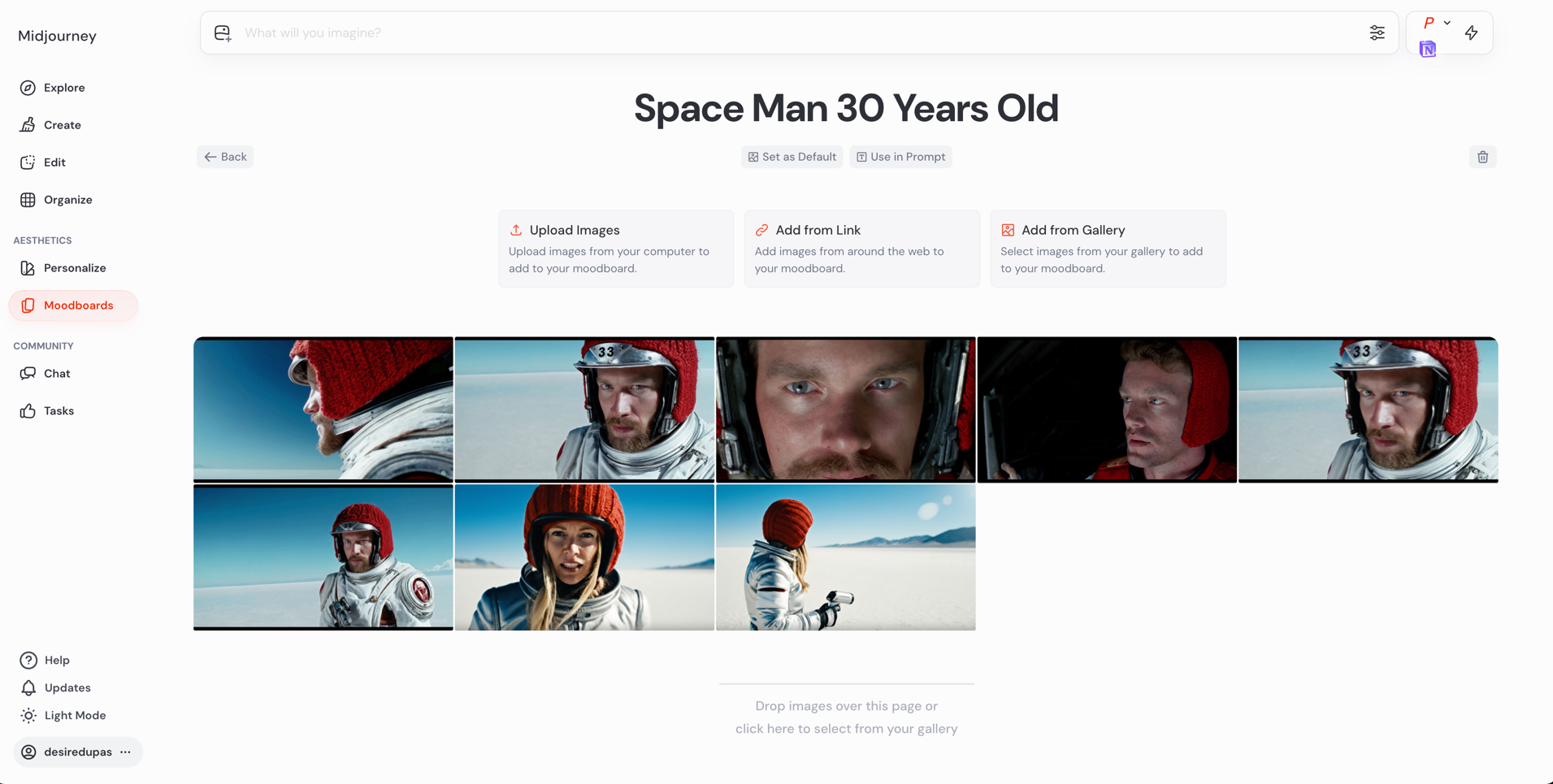This screenshot has width=1553, height=784.
Task: Click the lightning bolt icon
Action: tap(1471, 33)
